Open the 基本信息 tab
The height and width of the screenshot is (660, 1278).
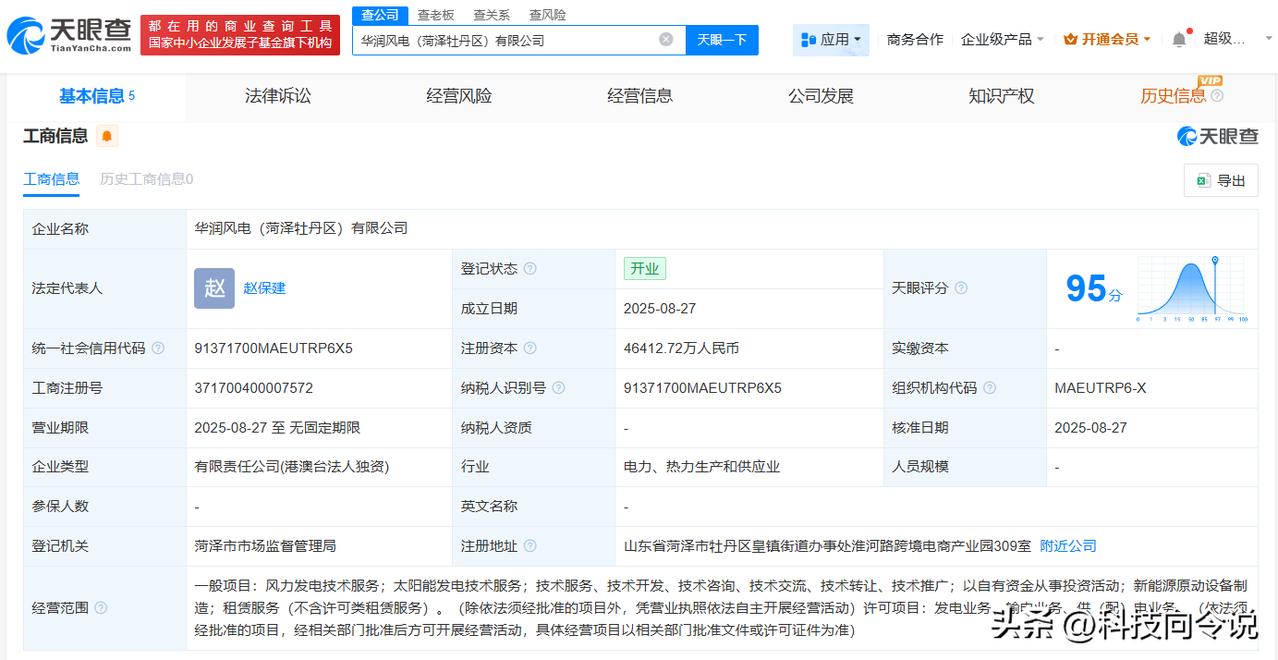pos(97,96)
